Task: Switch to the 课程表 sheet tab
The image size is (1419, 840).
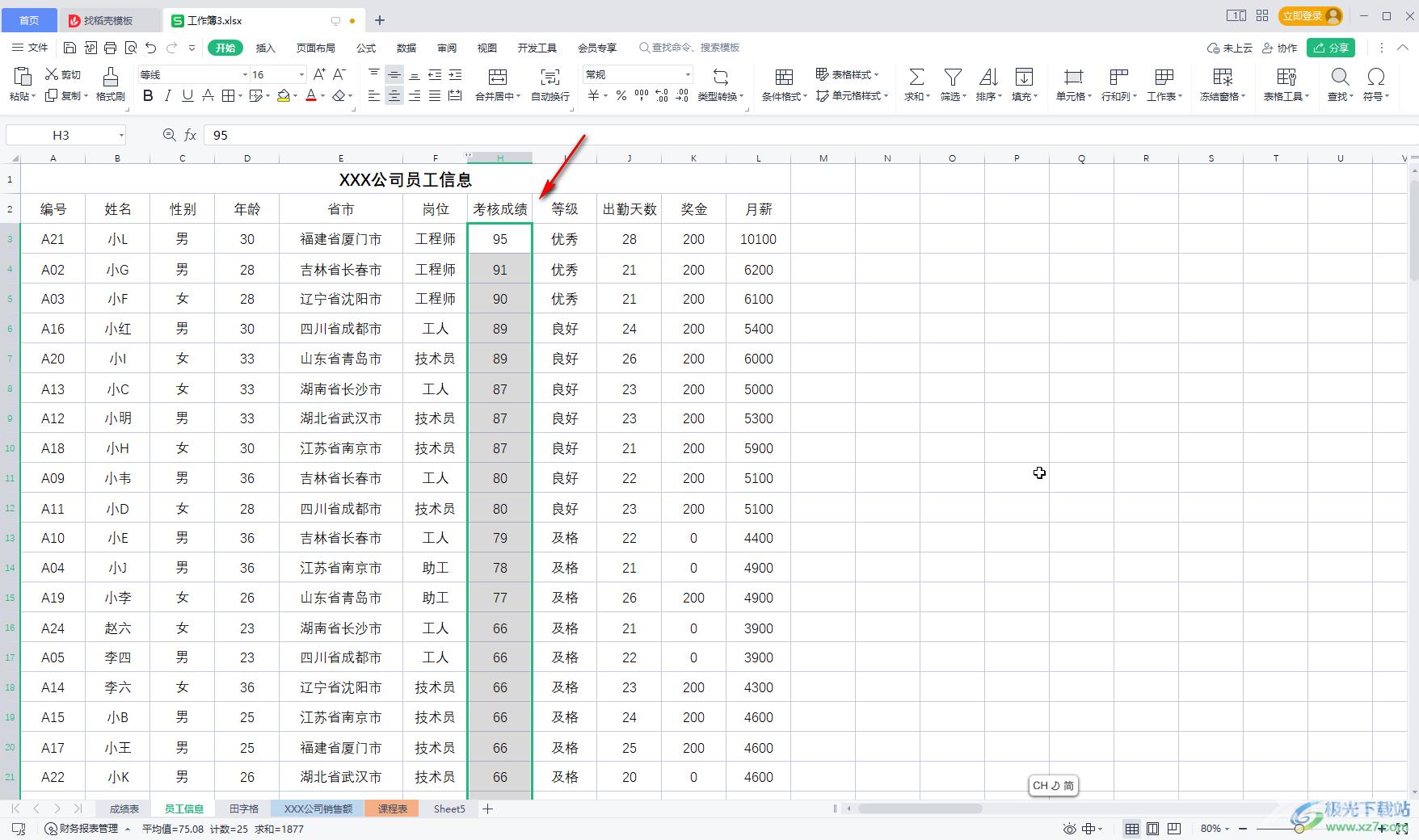Action: tap(392, 808)
